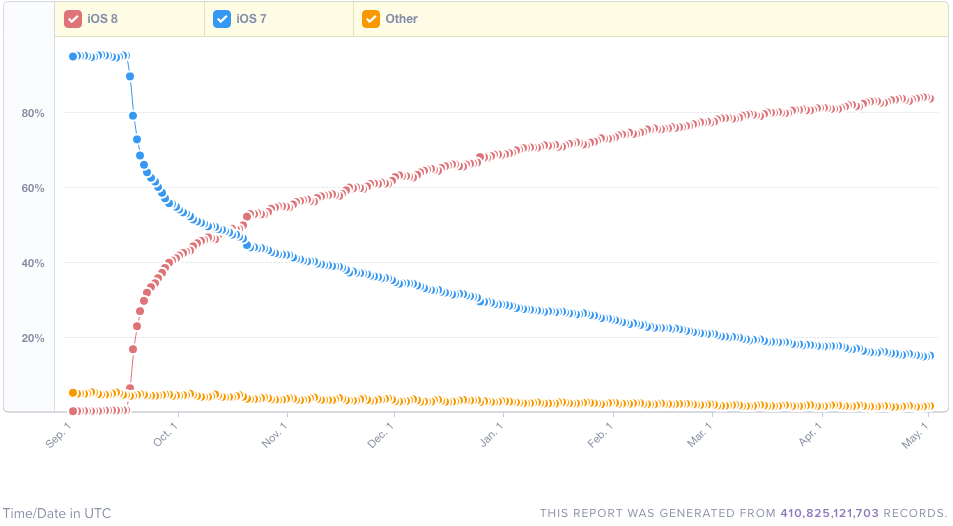Click the last iOS 8 data point
Image resolution: width=953 pixels, height=526 pixels.
(x=929, y=98)
